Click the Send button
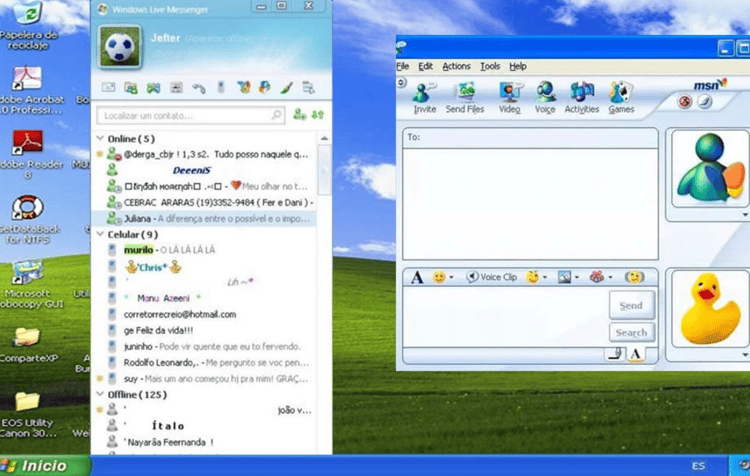 click(631, 305)
